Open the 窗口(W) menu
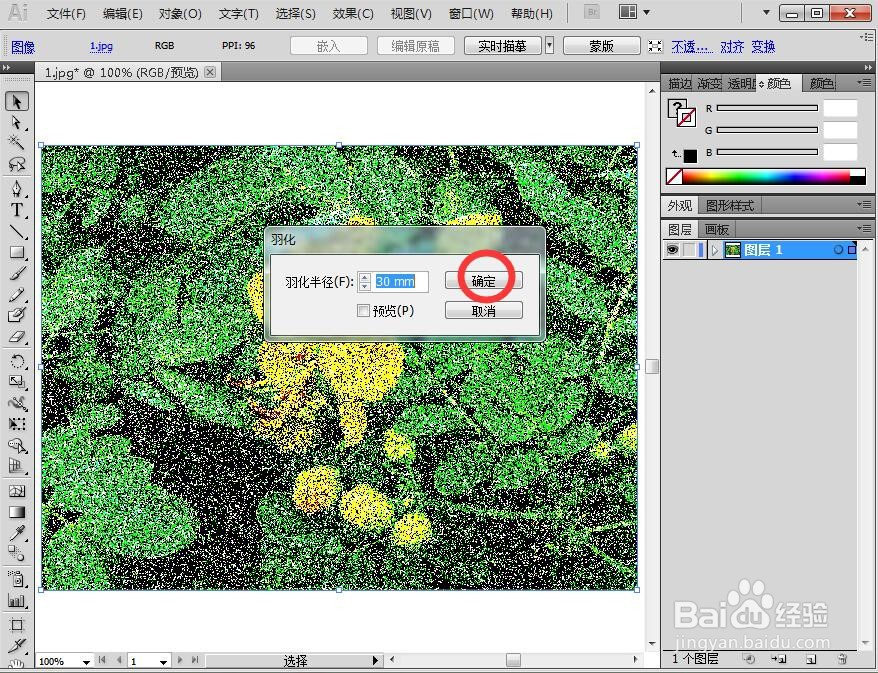This screenshot has height=673, width=878. [471, 13]
